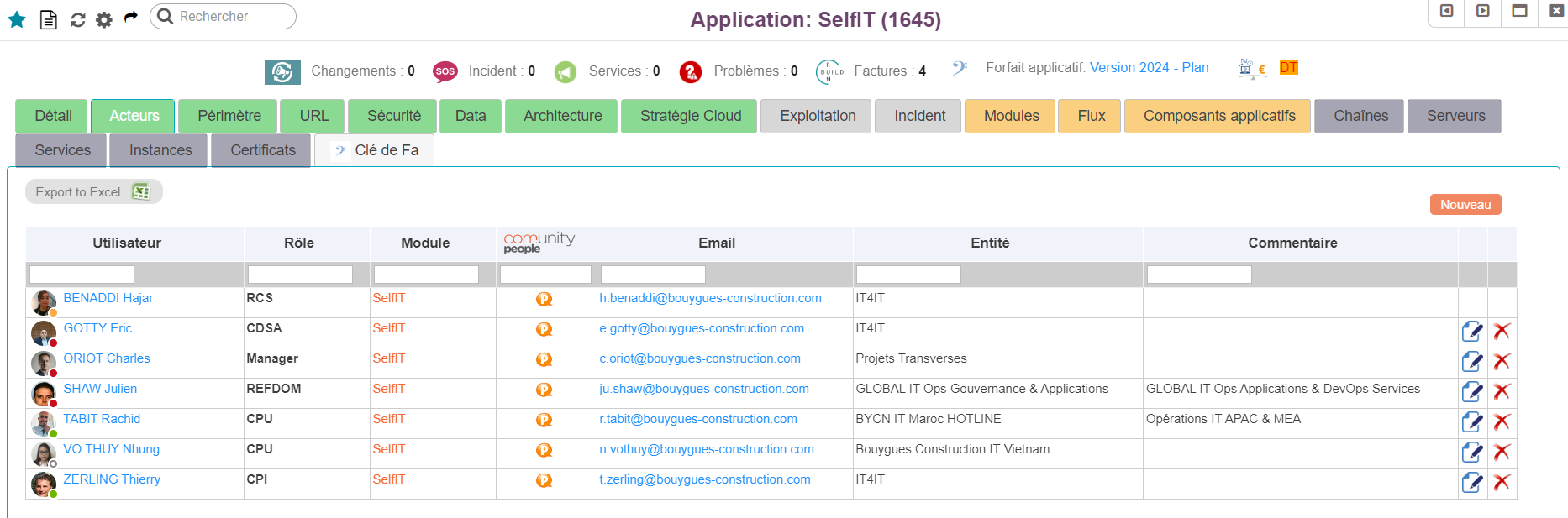Click the star favorite icon
This screenshot has height=518, width=1568.
[17, 19]
